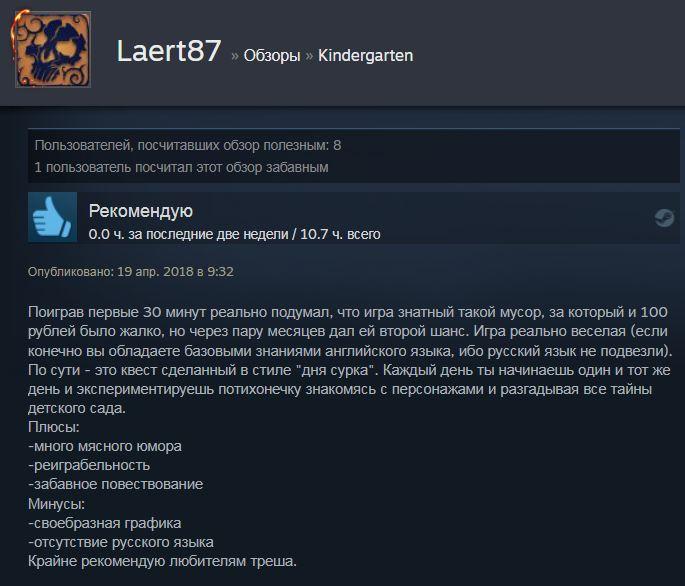Screen dimensions: 685x586
Task: Open Laert87's skull avatar image
Action: (x=53, y=49)
